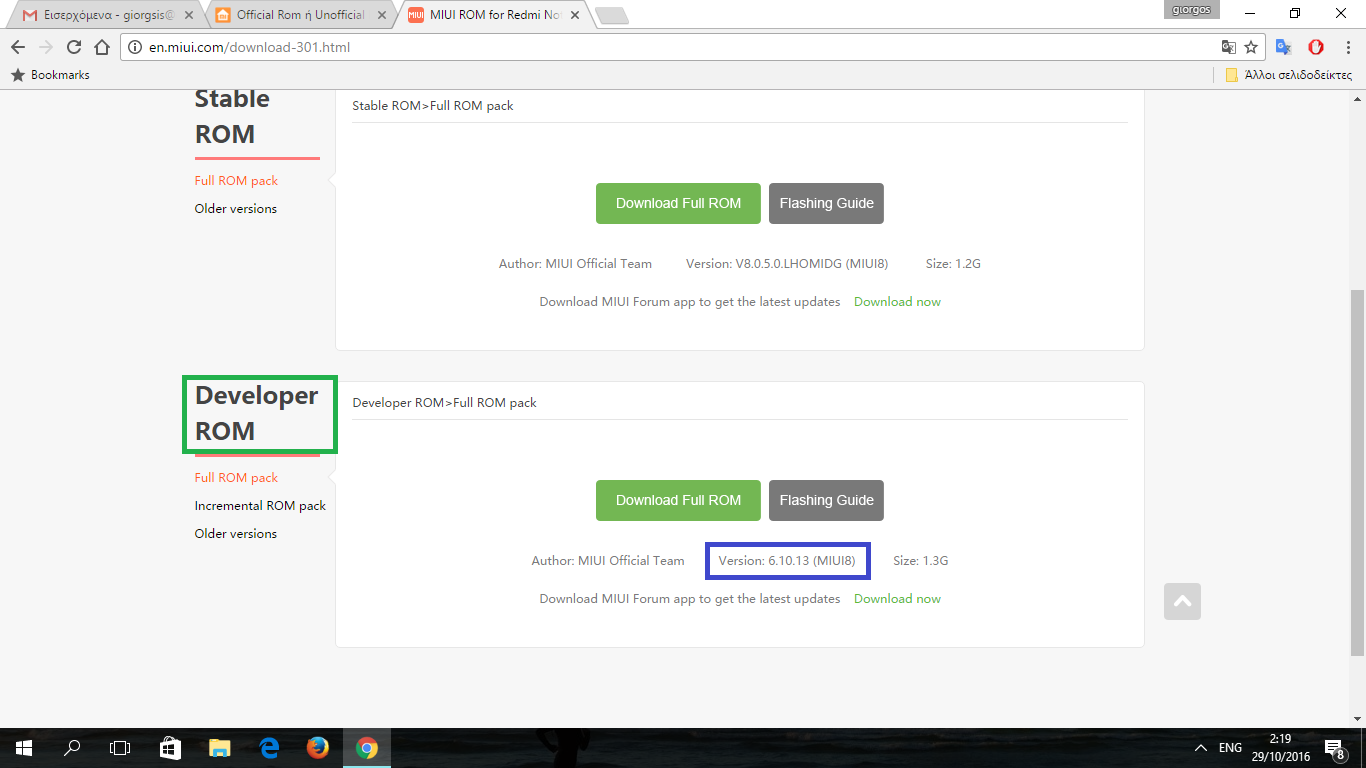
Task: Open Older versions under Developer ROM
Action: click(x=236, y=534)
